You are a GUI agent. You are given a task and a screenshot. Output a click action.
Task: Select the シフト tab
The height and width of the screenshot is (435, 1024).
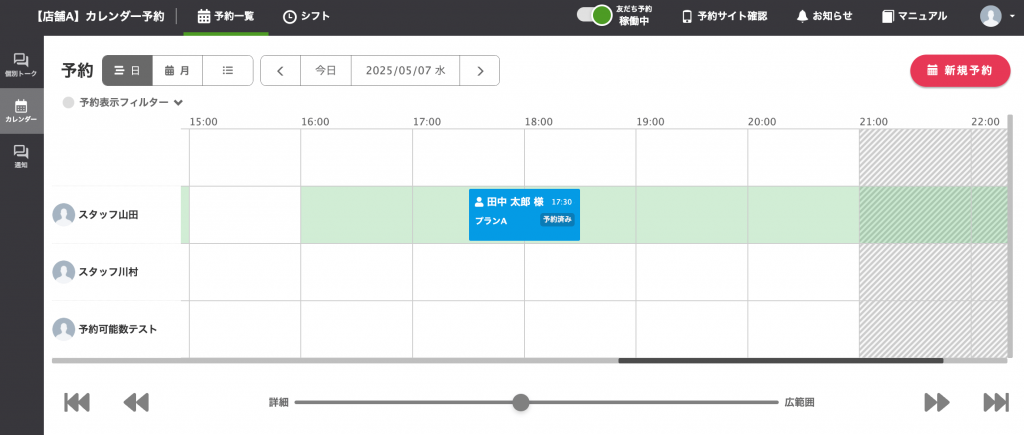pyautogui.click(x=306, y=16)
